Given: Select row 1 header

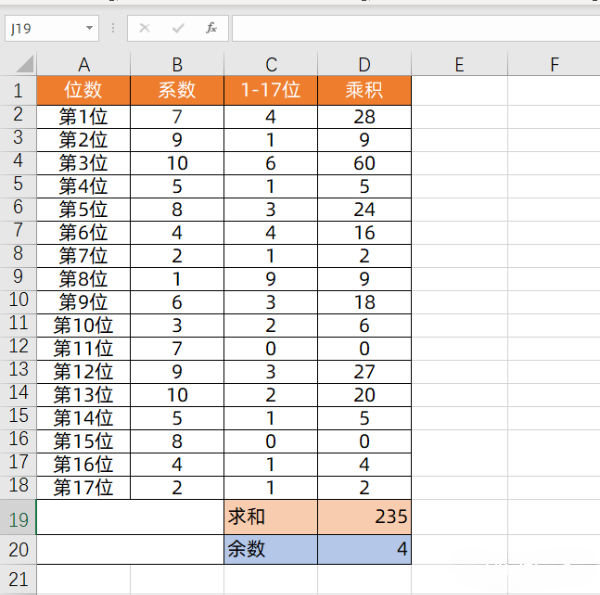Looking at the screenshot, I should pos(18,90).
